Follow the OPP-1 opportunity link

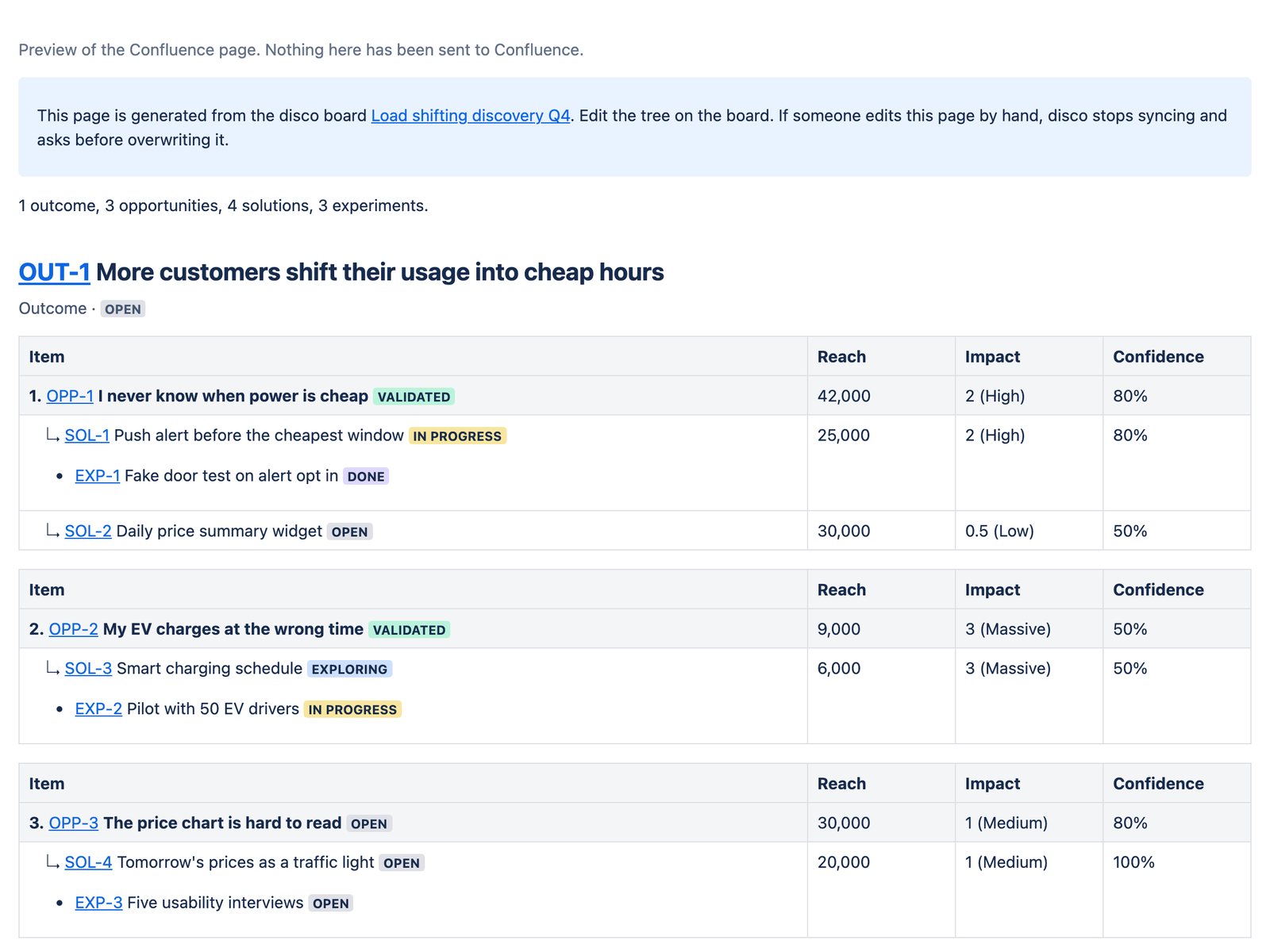coord(70,396)
